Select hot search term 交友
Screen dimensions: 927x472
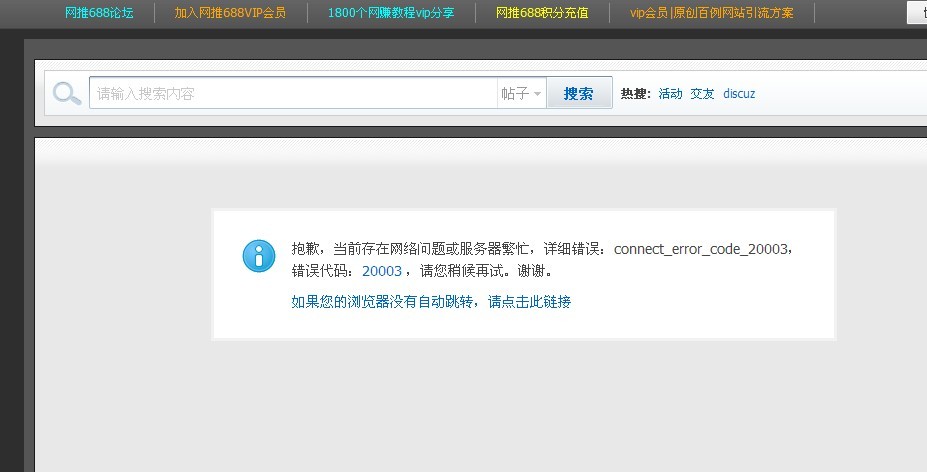point(702,93)
